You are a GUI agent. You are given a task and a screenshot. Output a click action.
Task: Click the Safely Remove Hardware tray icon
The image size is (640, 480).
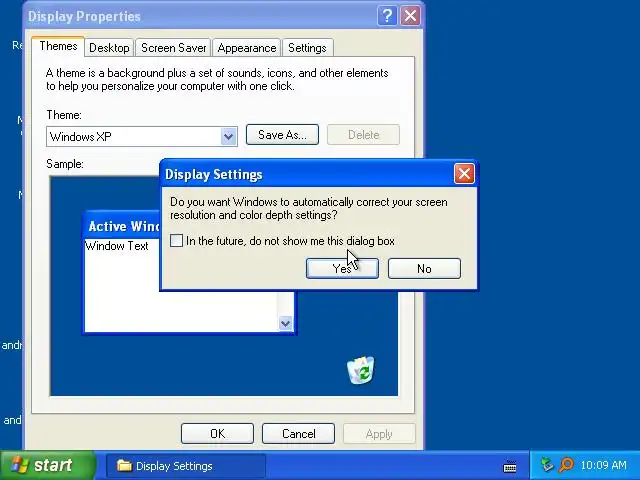pyautogui.click(x=547, y=465)
